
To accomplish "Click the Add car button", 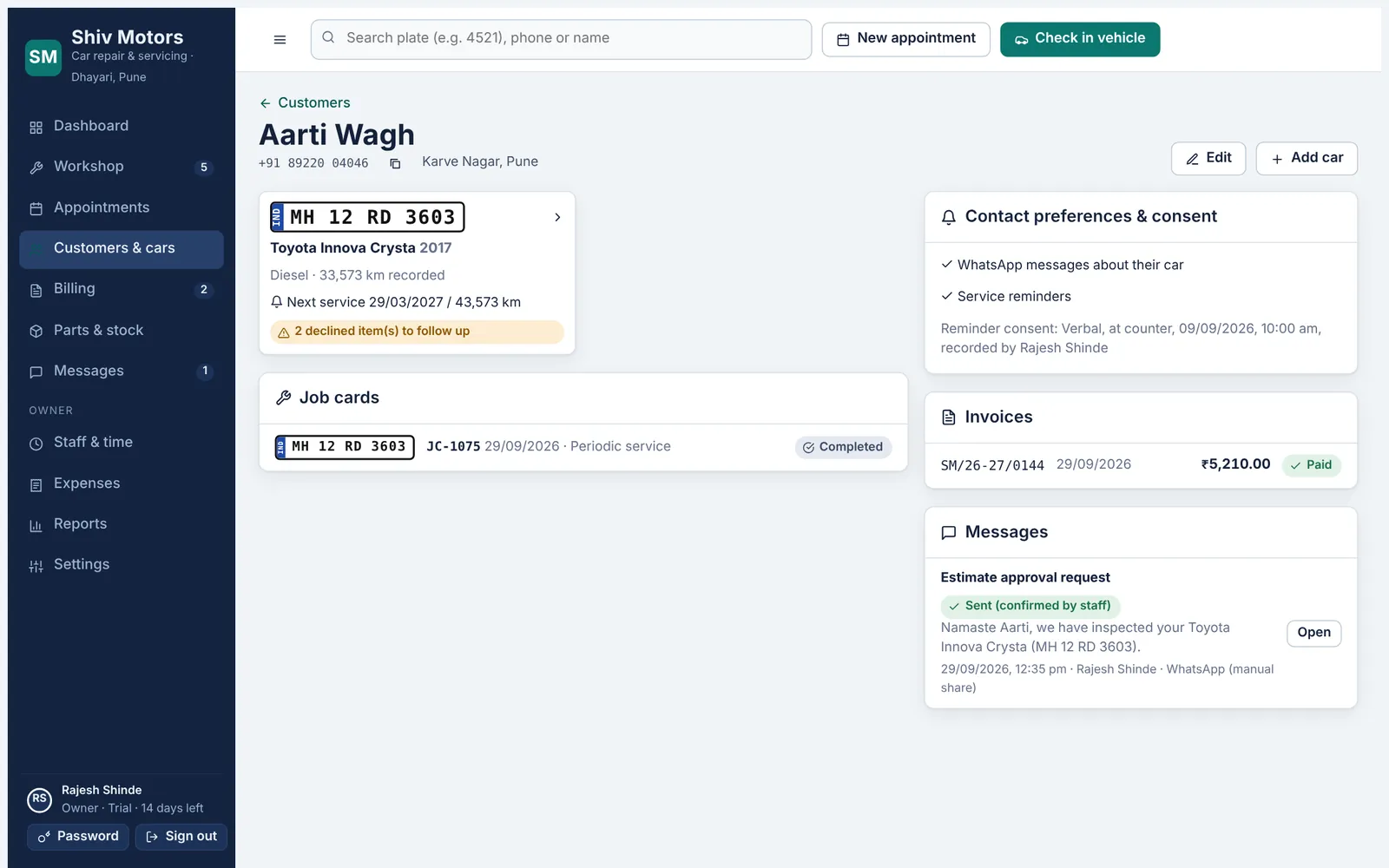I will tap(1307, 158).
